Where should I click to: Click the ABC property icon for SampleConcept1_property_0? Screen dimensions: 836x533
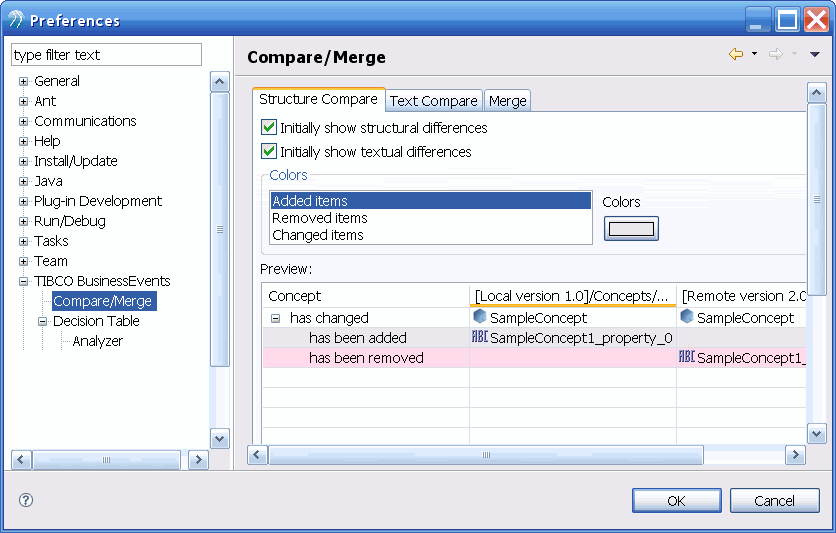tap(480, 337)
